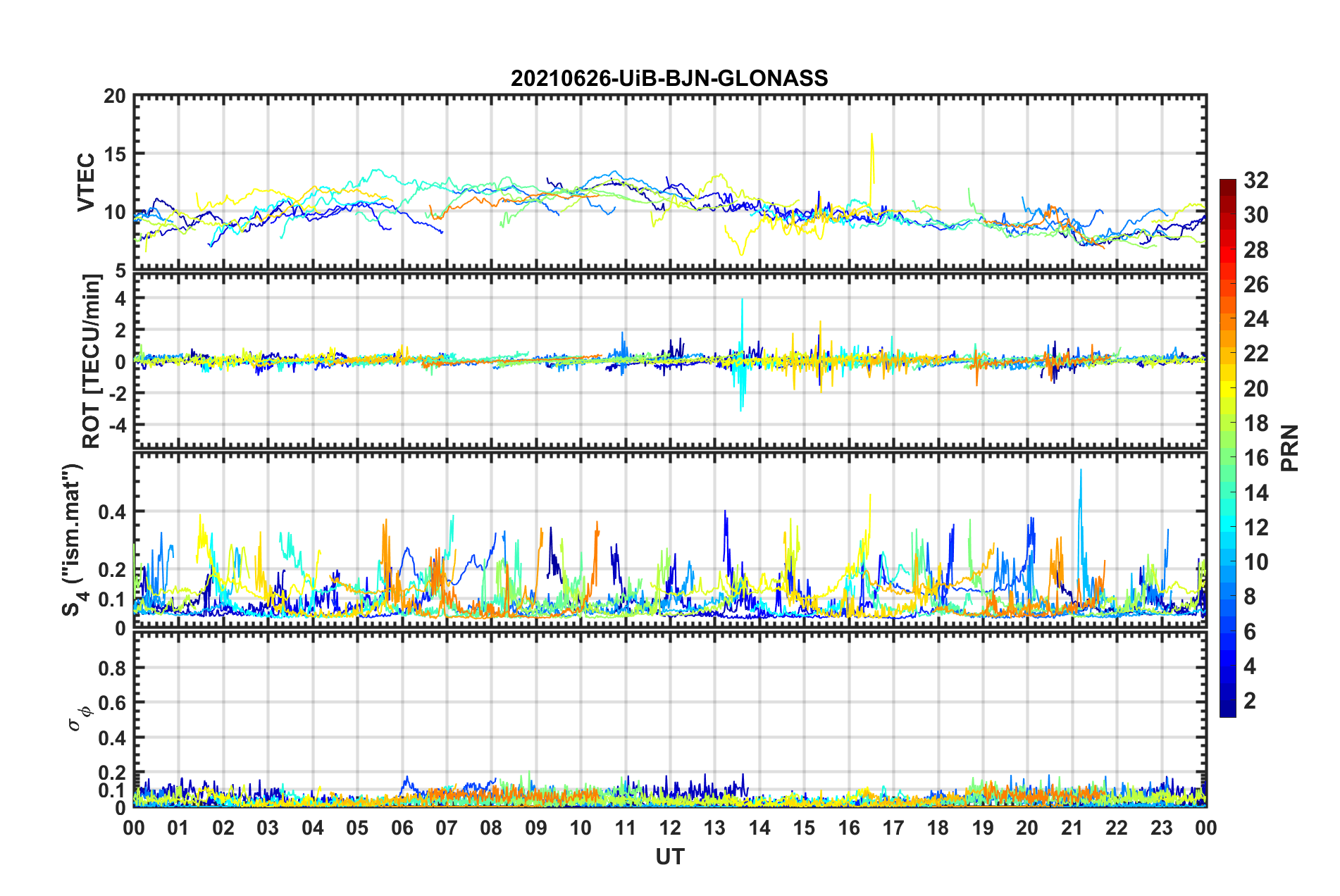Click the PRN colorbar label
The image size is (1340, 896).
coord(1290,448)
